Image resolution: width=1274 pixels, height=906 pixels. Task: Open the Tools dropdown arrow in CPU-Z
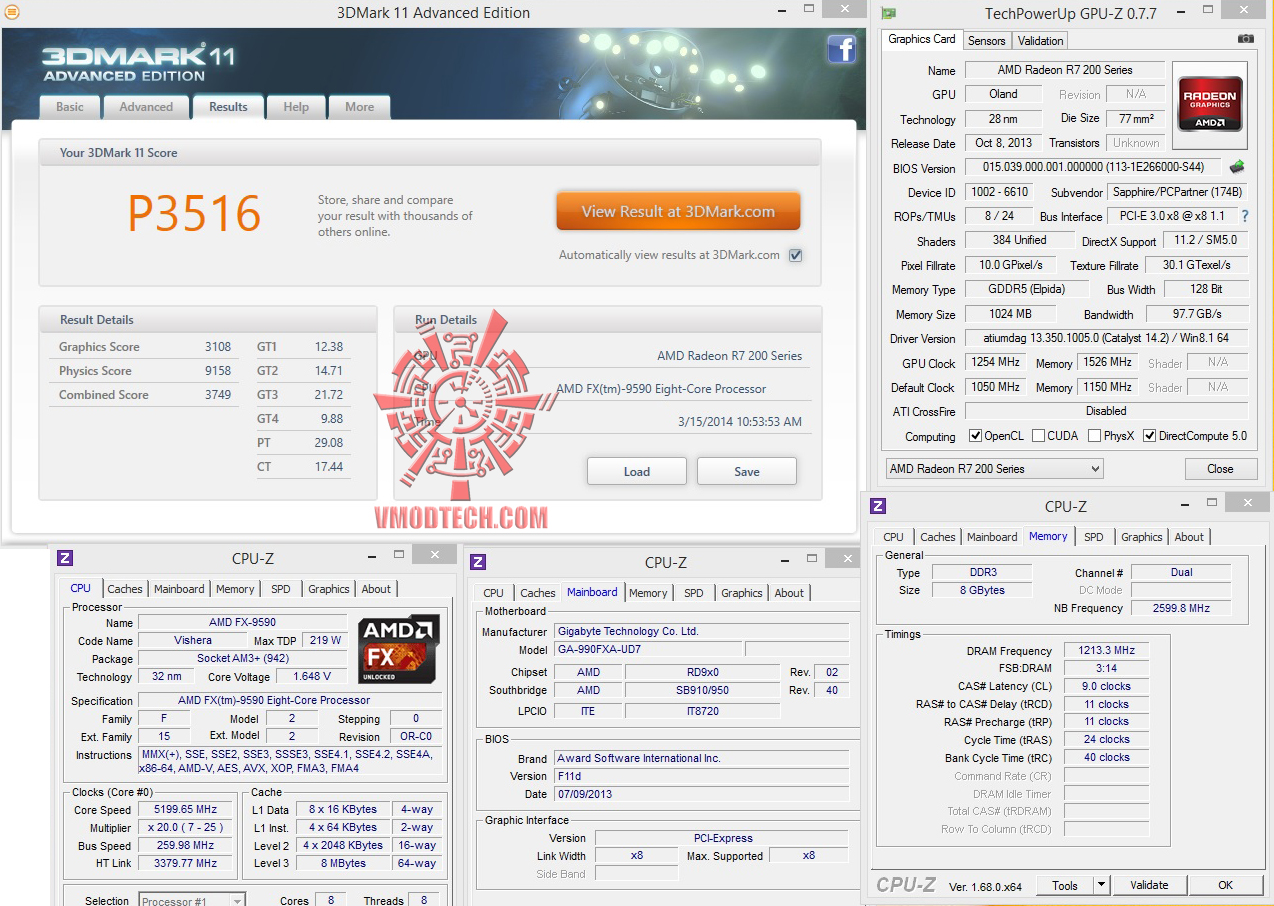coord(1101,885)
